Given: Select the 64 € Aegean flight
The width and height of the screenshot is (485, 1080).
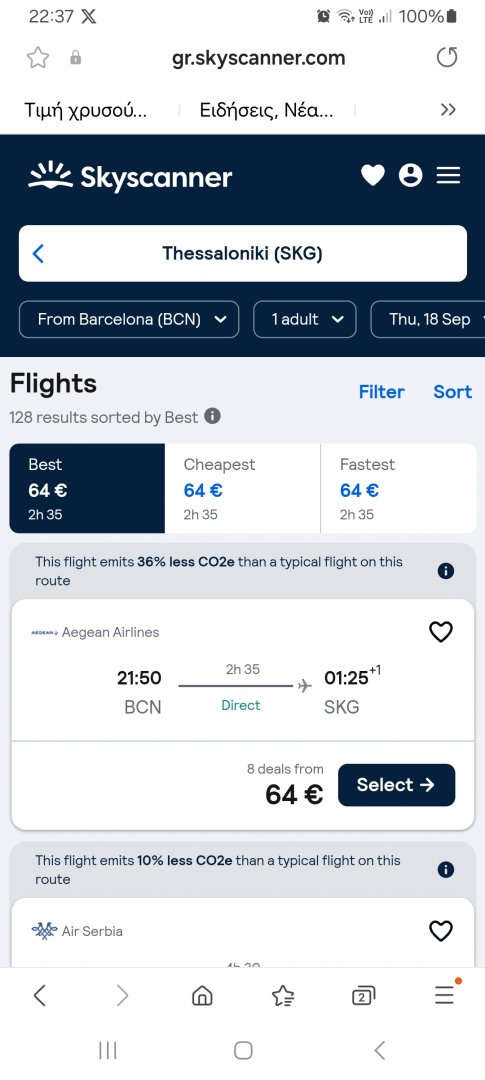Looking at the screenshot, I should tap(397, 785).
